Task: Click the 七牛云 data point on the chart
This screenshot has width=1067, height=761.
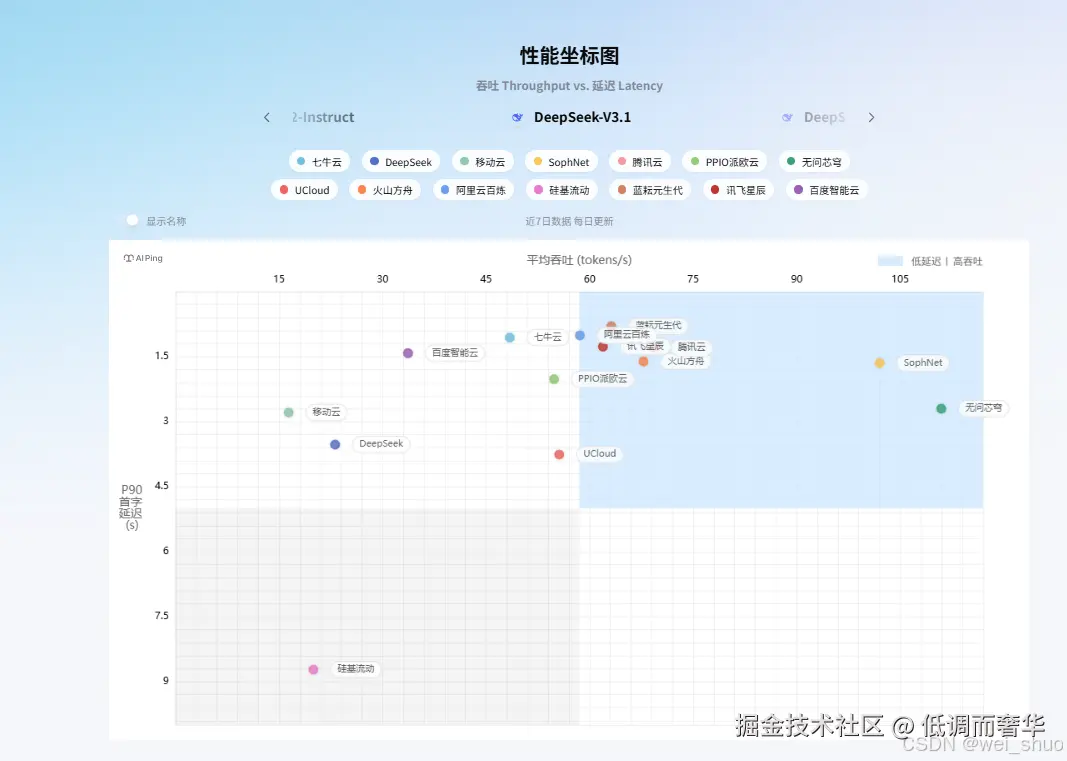Action: [x=510, y=337]
